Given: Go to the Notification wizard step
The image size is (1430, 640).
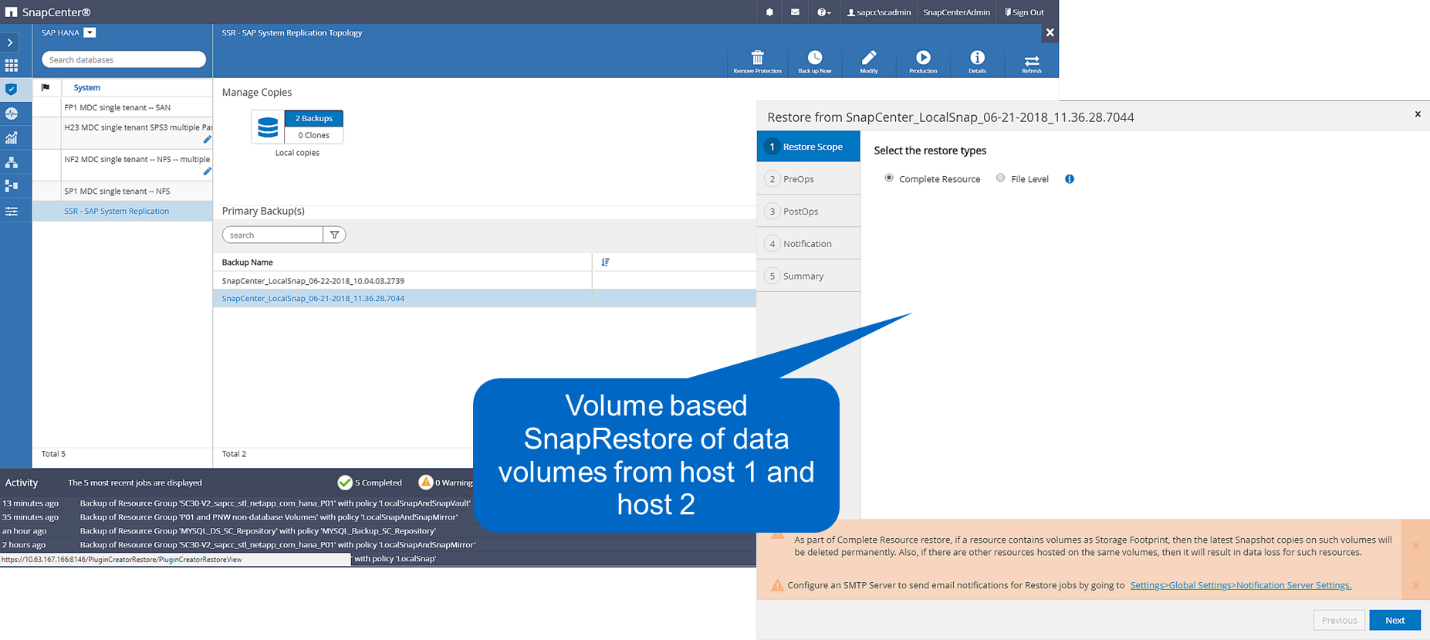Looking at the screenshot, I should tap(807, 244).
